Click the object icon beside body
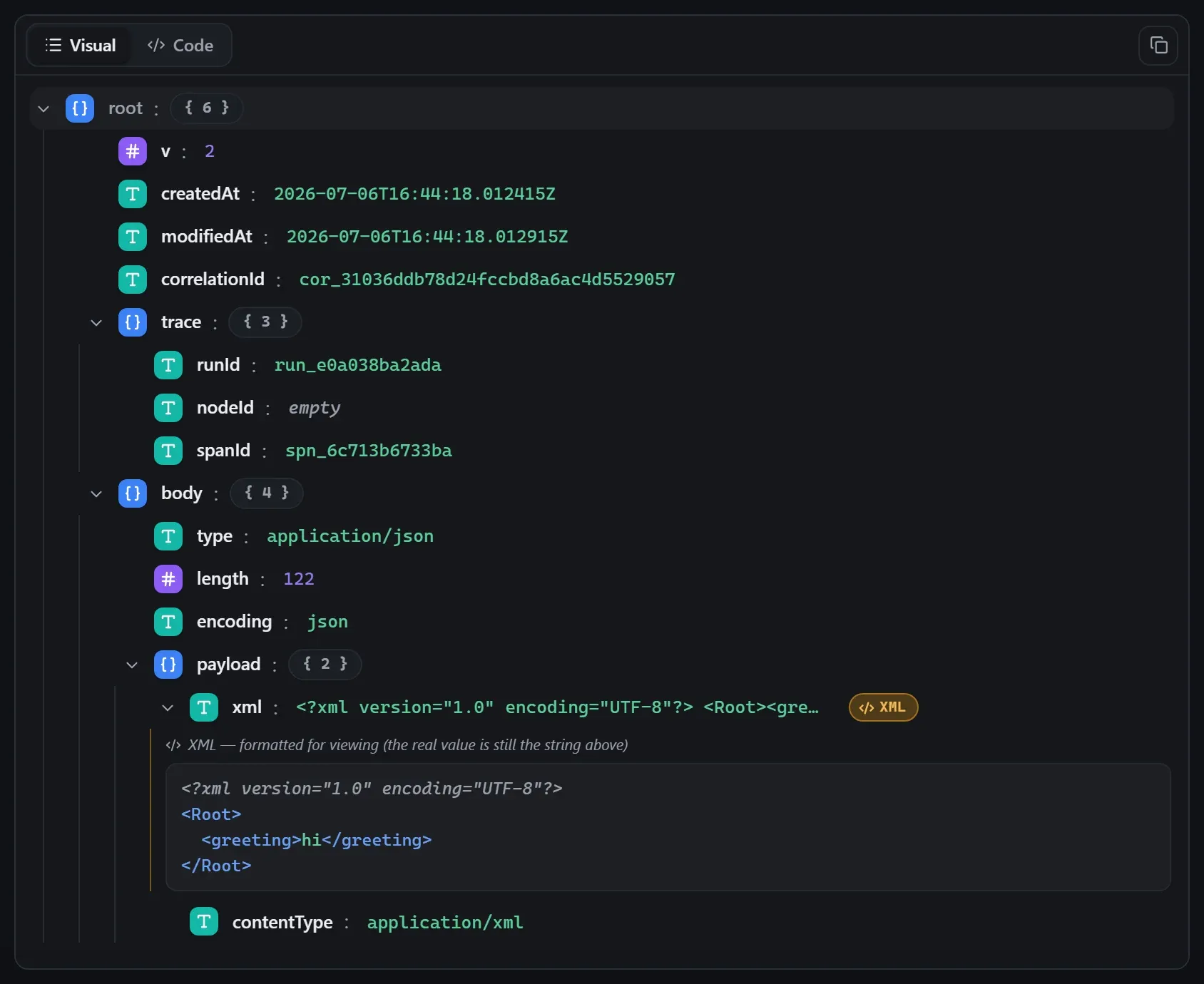 (x=133, y=493)
